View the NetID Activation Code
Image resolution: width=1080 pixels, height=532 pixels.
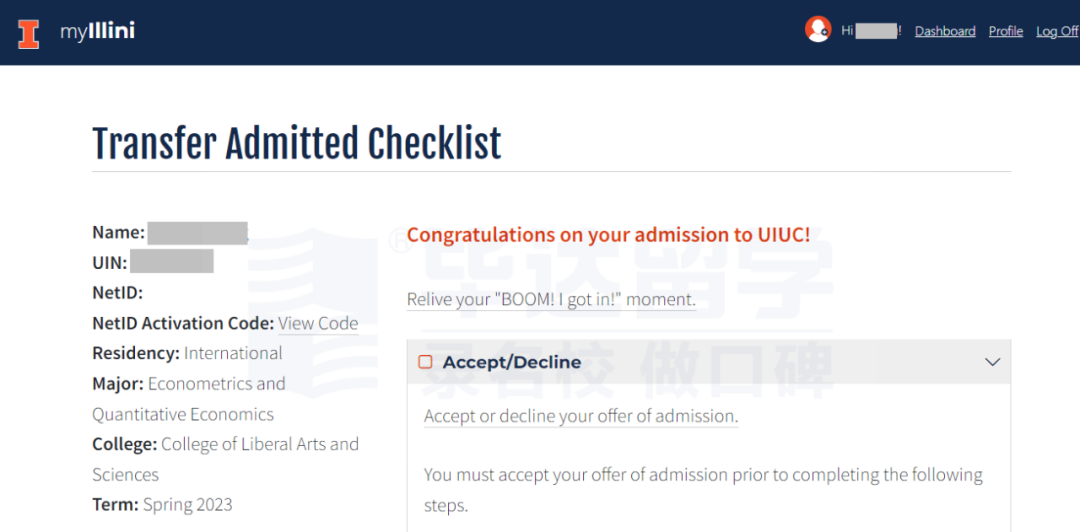click(x=318, y=323)
